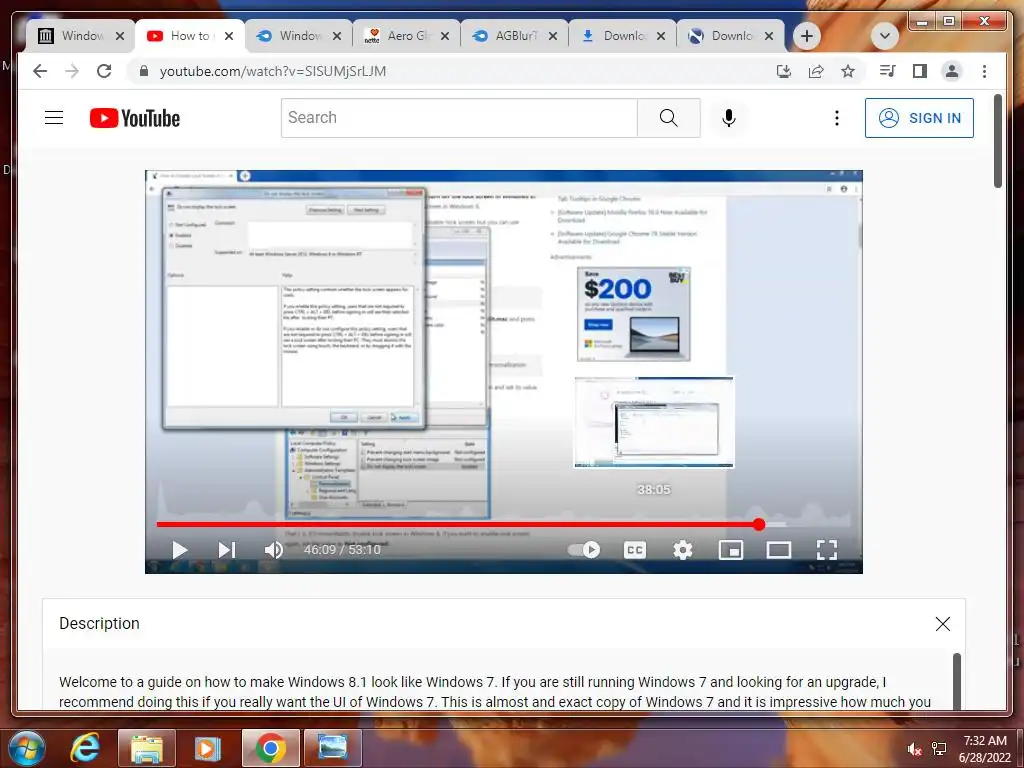
Task: Click the YouTube logo
Action: 135,118
